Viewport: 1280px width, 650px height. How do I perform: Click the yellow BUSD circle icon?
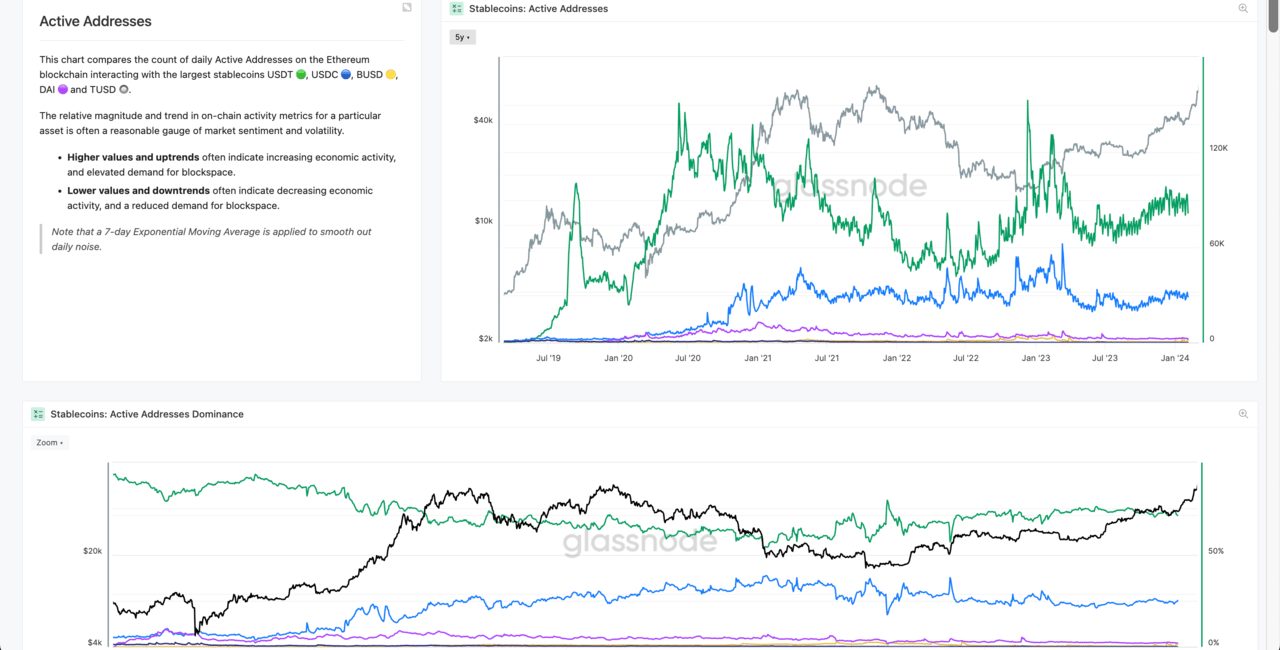[391, 75]
